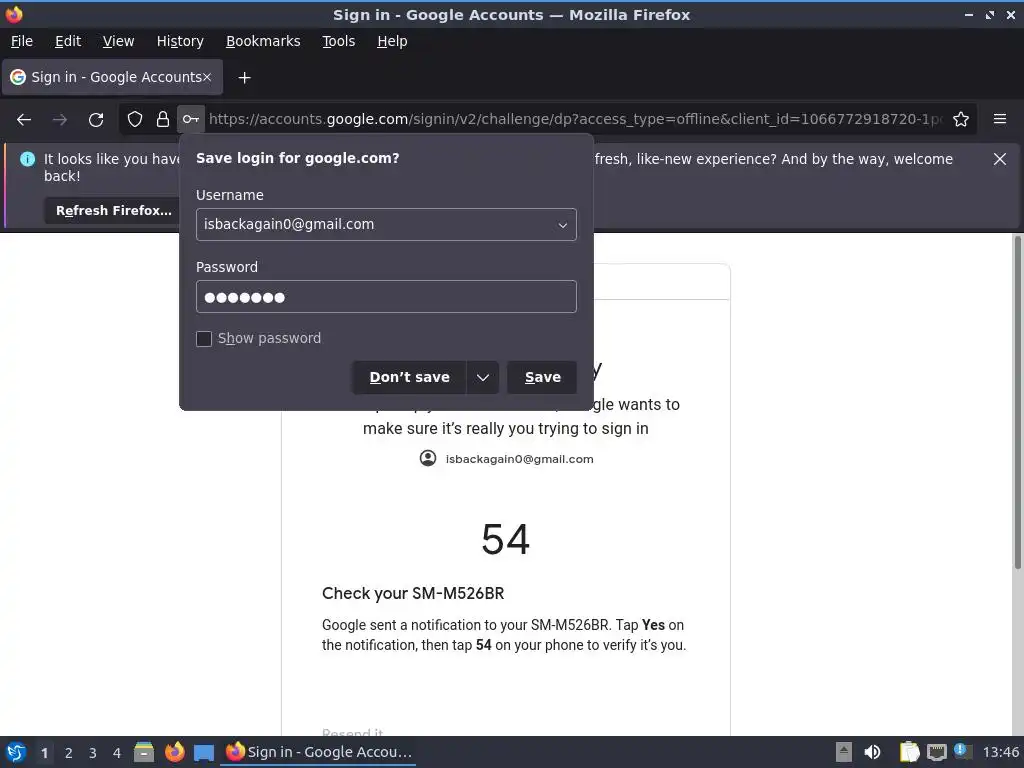Click the info icon in notification bar

click(27, 159)
